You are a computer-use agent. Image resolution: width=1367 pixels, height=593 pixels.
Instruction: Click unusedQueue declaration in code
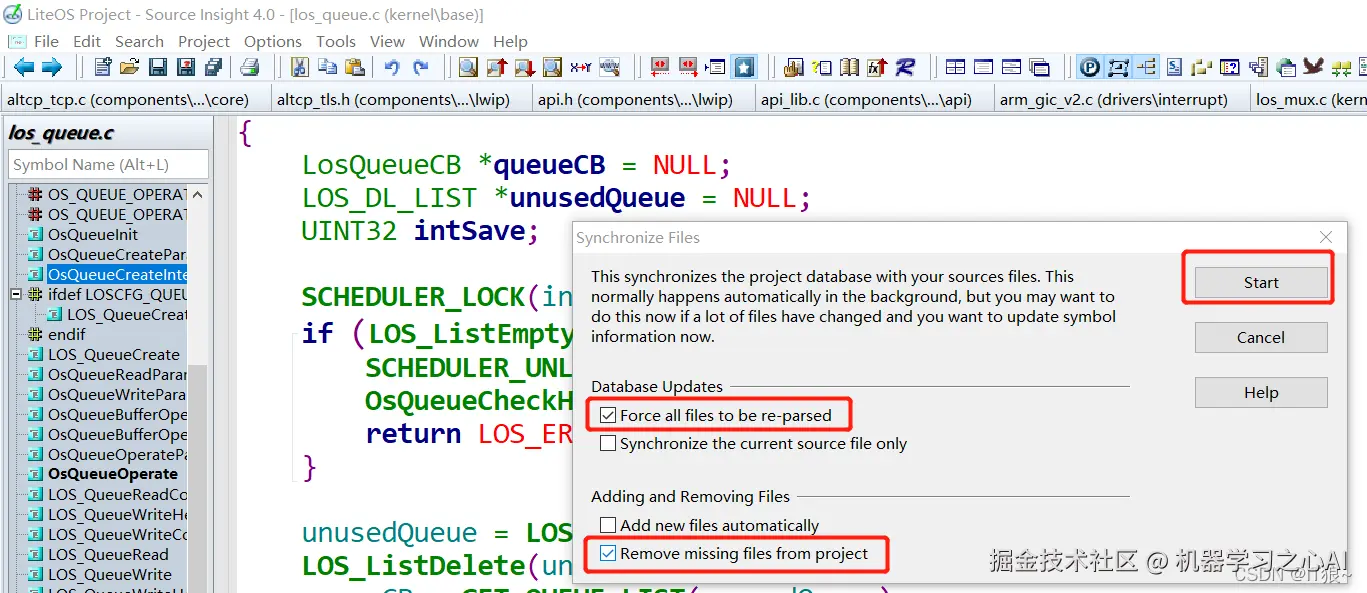597,198
